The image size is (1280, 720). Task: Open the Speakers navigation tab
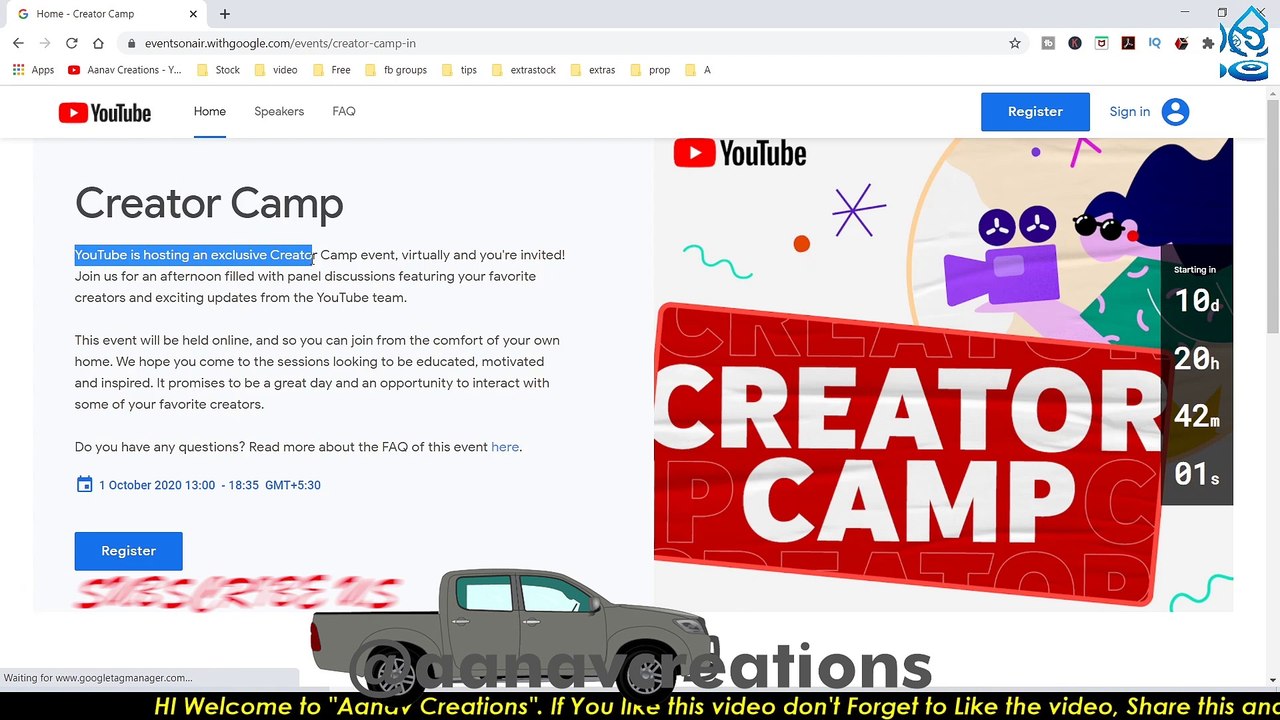[279, 112]
